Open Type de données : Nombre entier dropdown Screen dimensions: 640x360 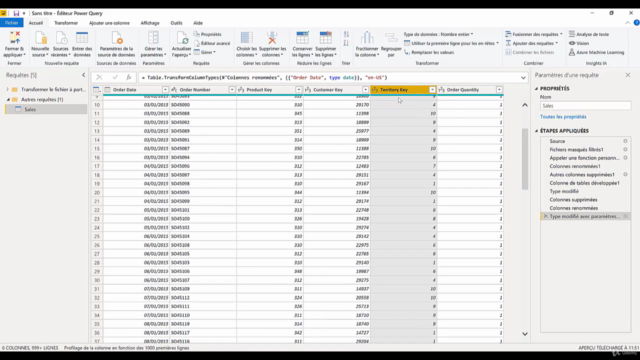[x=438, y=34]
